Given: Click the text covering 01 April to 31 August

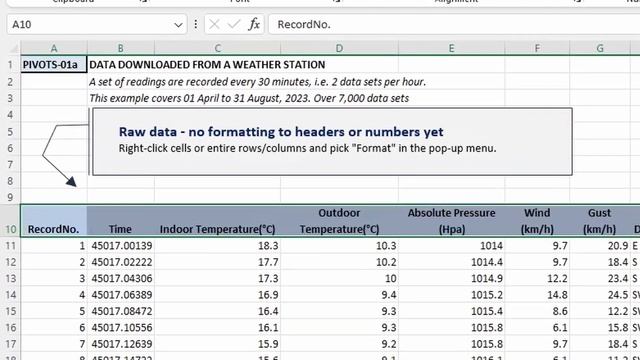Looking at the screenshot, I should click(249, 98).
